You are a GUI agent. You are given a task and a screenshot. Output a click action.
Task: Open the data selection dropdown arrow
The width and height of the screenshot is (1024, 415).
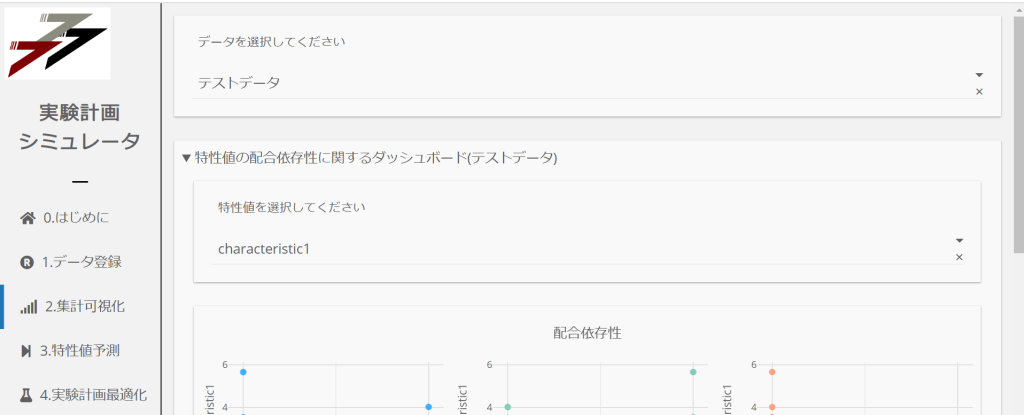click(979, 75)
